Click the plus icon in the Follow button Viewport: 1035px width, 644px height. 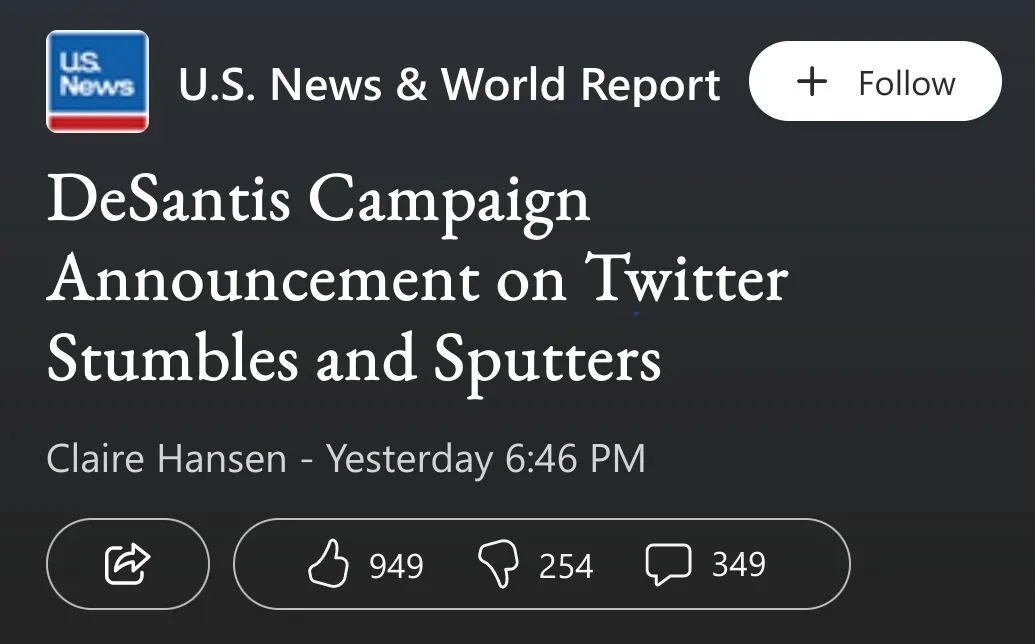(x=812, y=82)
